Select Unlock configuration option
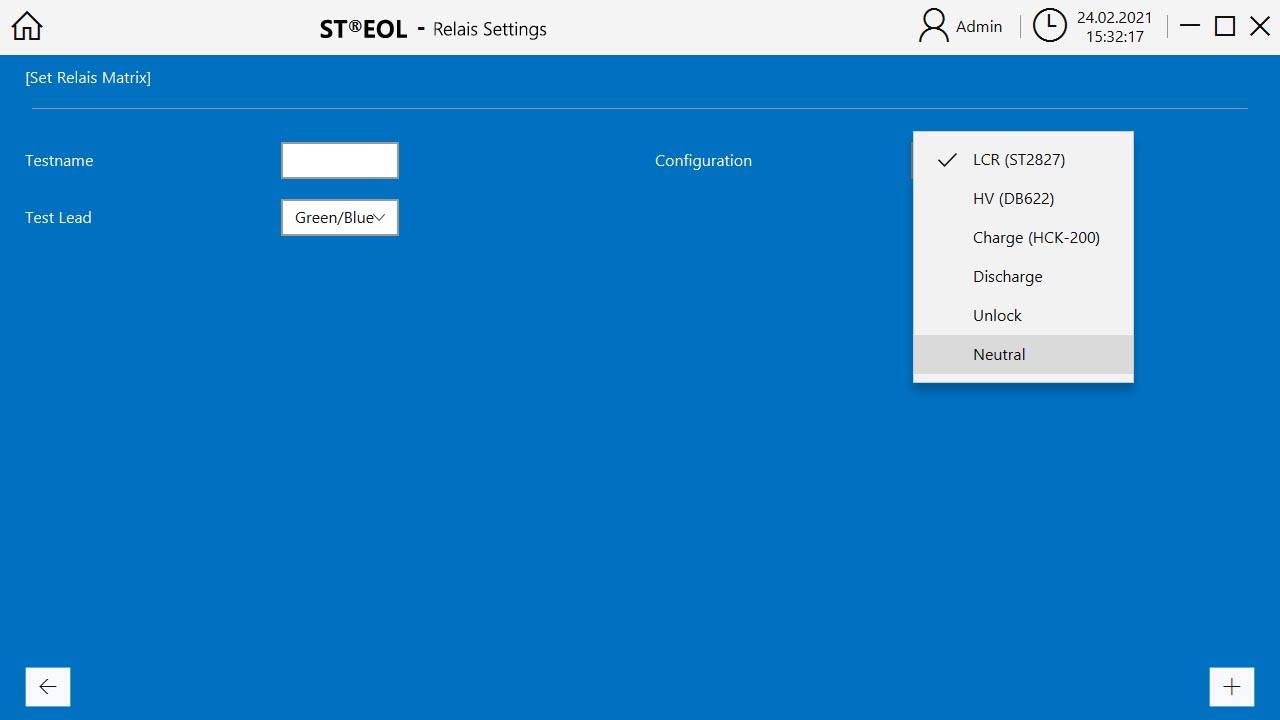The image size is (1280, 720). point(997,316)
